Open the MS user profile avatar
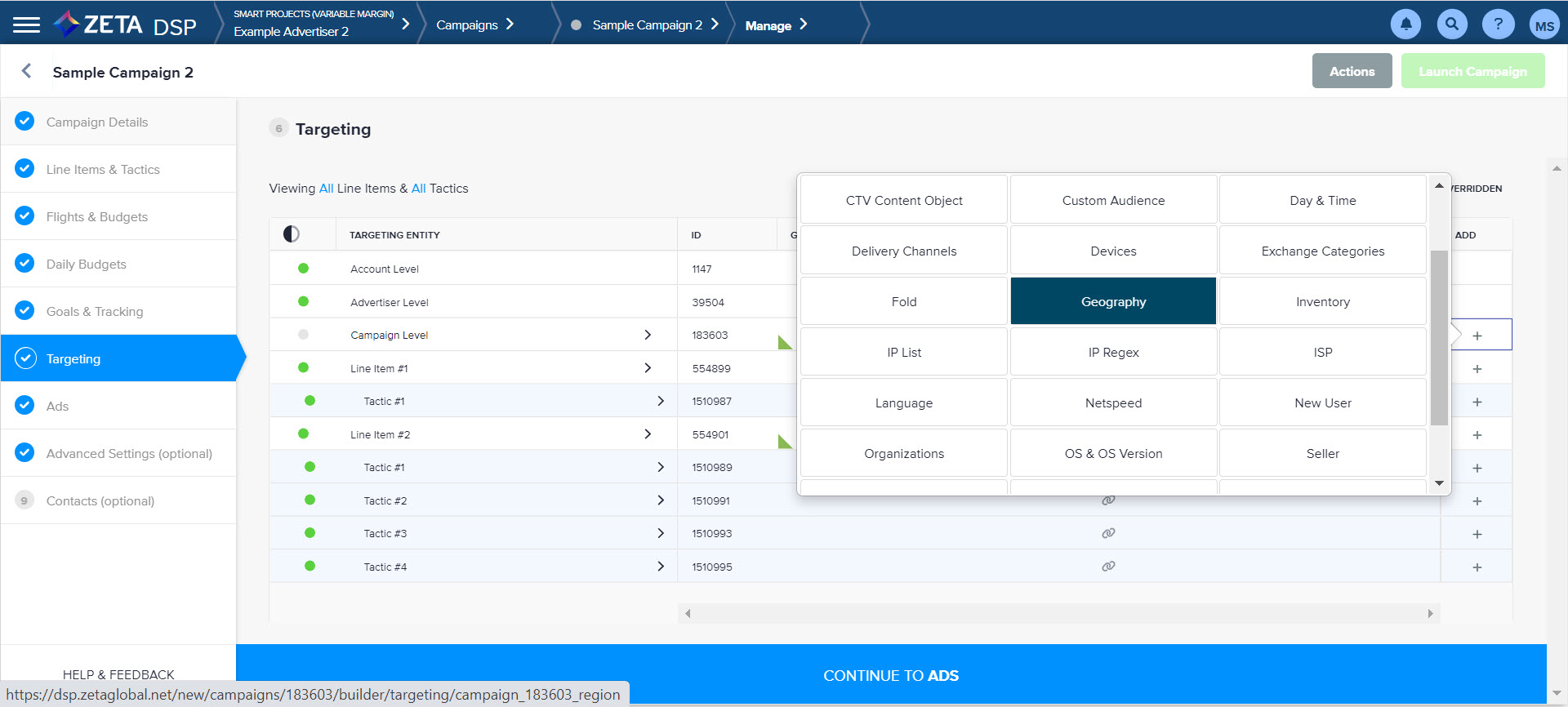Image resolution: width=1568 pixels, height=707 pixels. [1543, 25]
